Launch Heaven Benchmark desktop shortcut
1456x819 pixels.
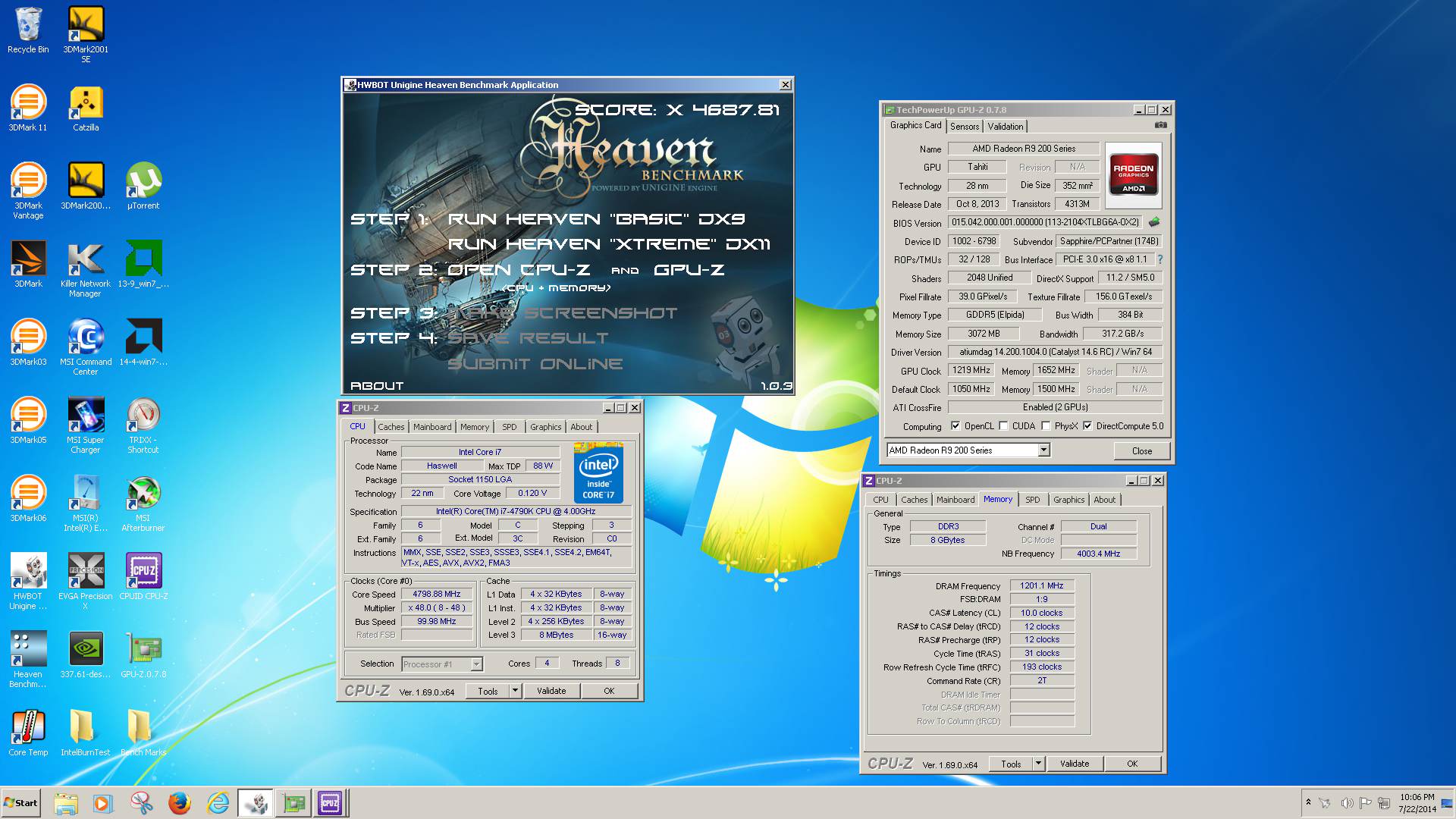(x=28, y=660)
